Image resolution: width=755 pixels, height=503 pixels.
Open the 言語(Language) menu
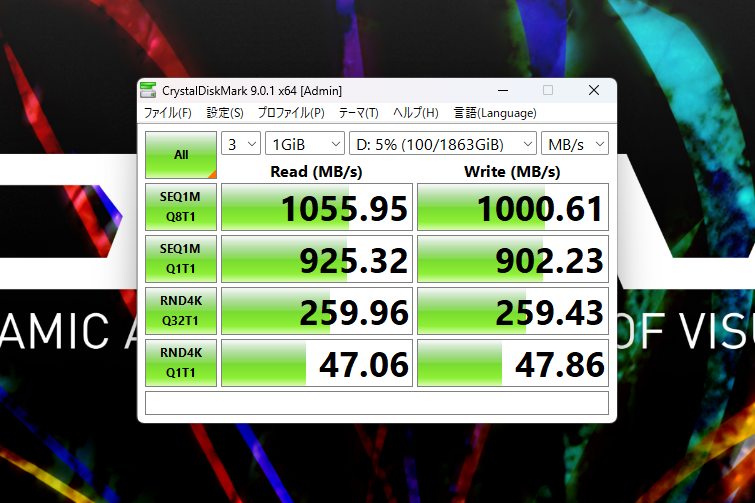click(495, 113)
